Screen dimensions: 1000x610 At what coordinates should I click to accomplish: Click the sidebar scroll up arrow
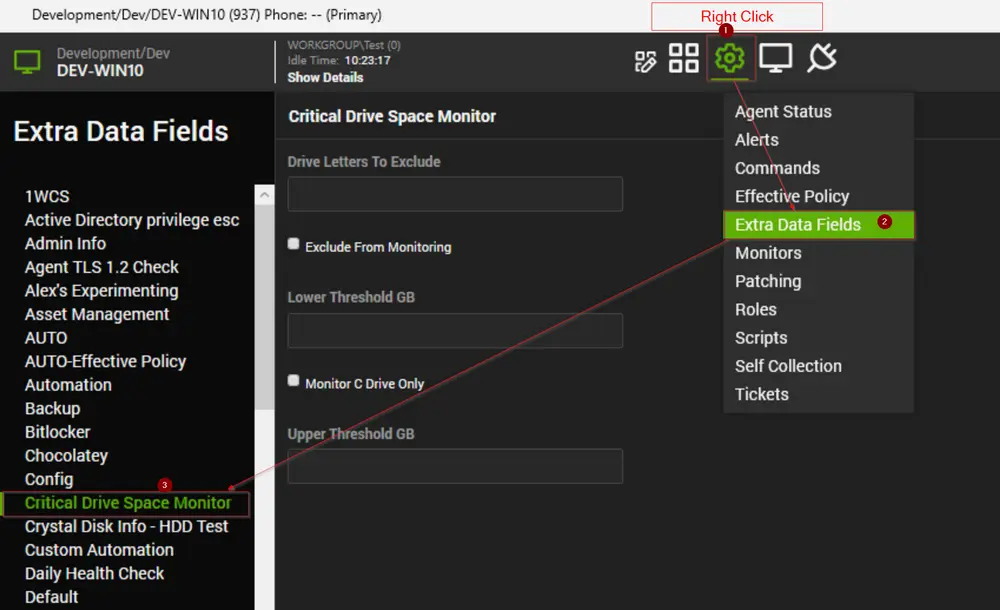click(265, 195)
